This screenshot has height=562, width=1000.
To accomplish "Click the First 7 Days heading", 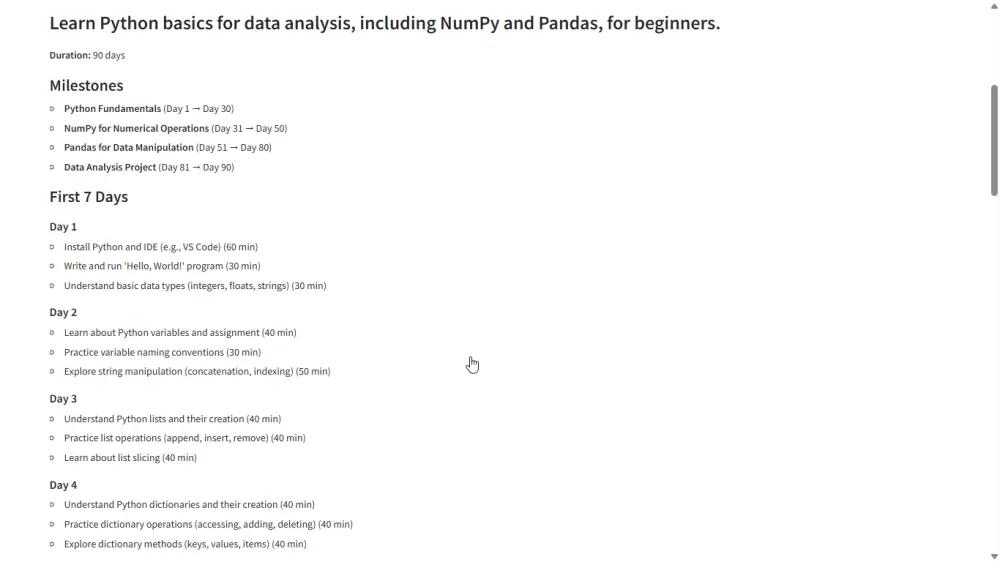I will pyautogui.click(x=89, y=196).
